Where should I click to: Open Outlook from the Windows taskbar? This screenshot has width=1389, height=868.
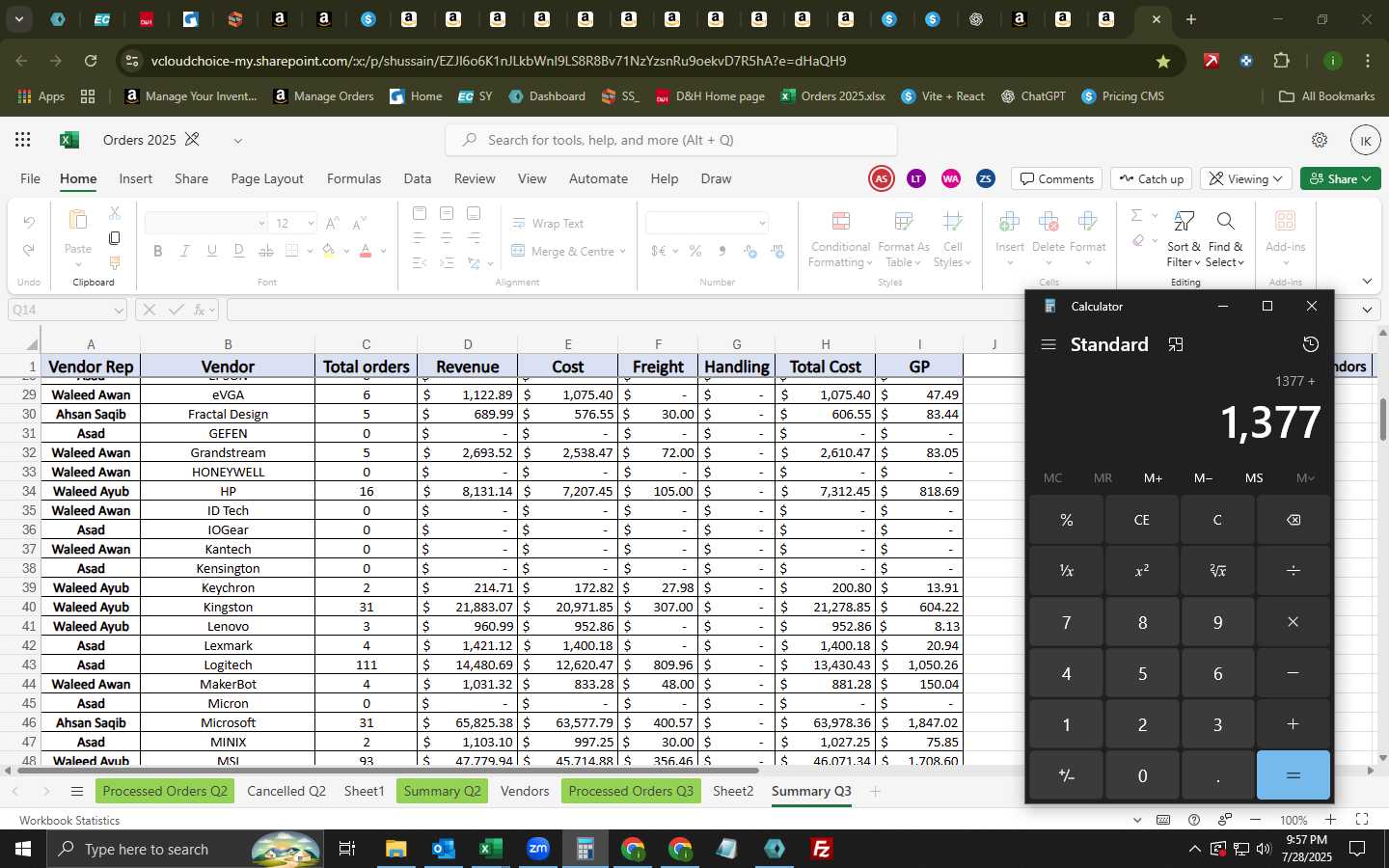443,849
